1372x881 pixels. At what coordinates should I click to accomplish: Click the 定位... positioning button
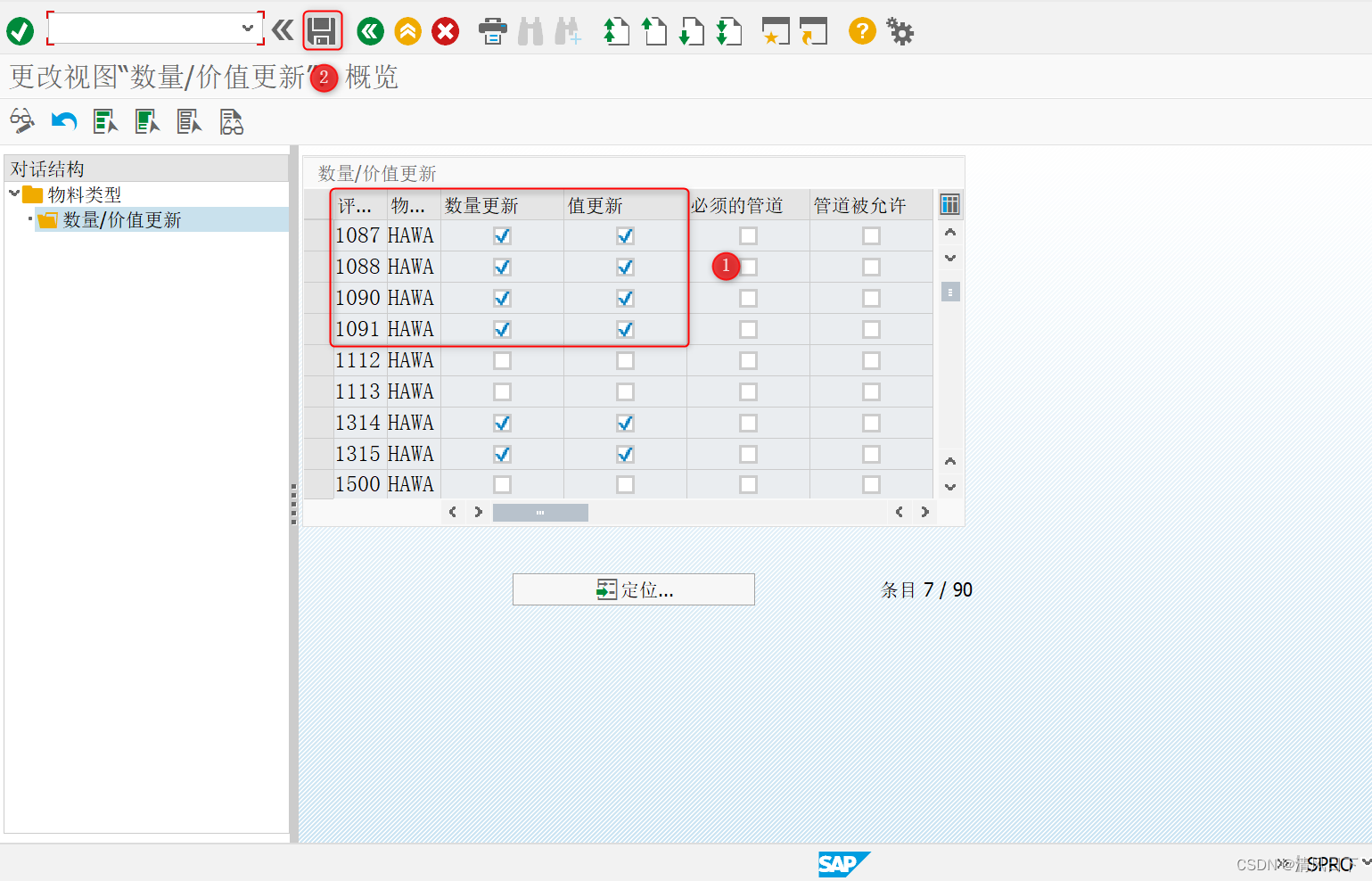633,589
